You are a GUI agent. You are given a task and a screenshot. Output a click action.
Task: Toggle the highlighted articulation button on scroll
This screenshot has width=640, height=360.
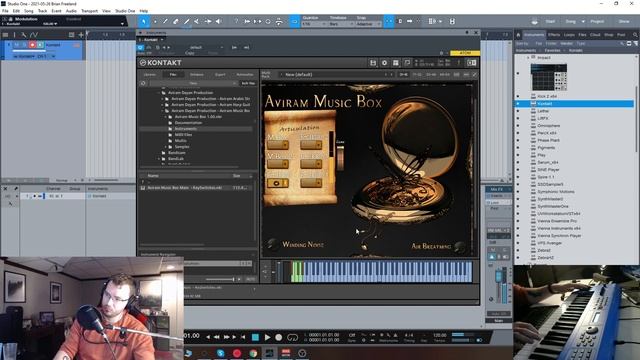[278, 183]
